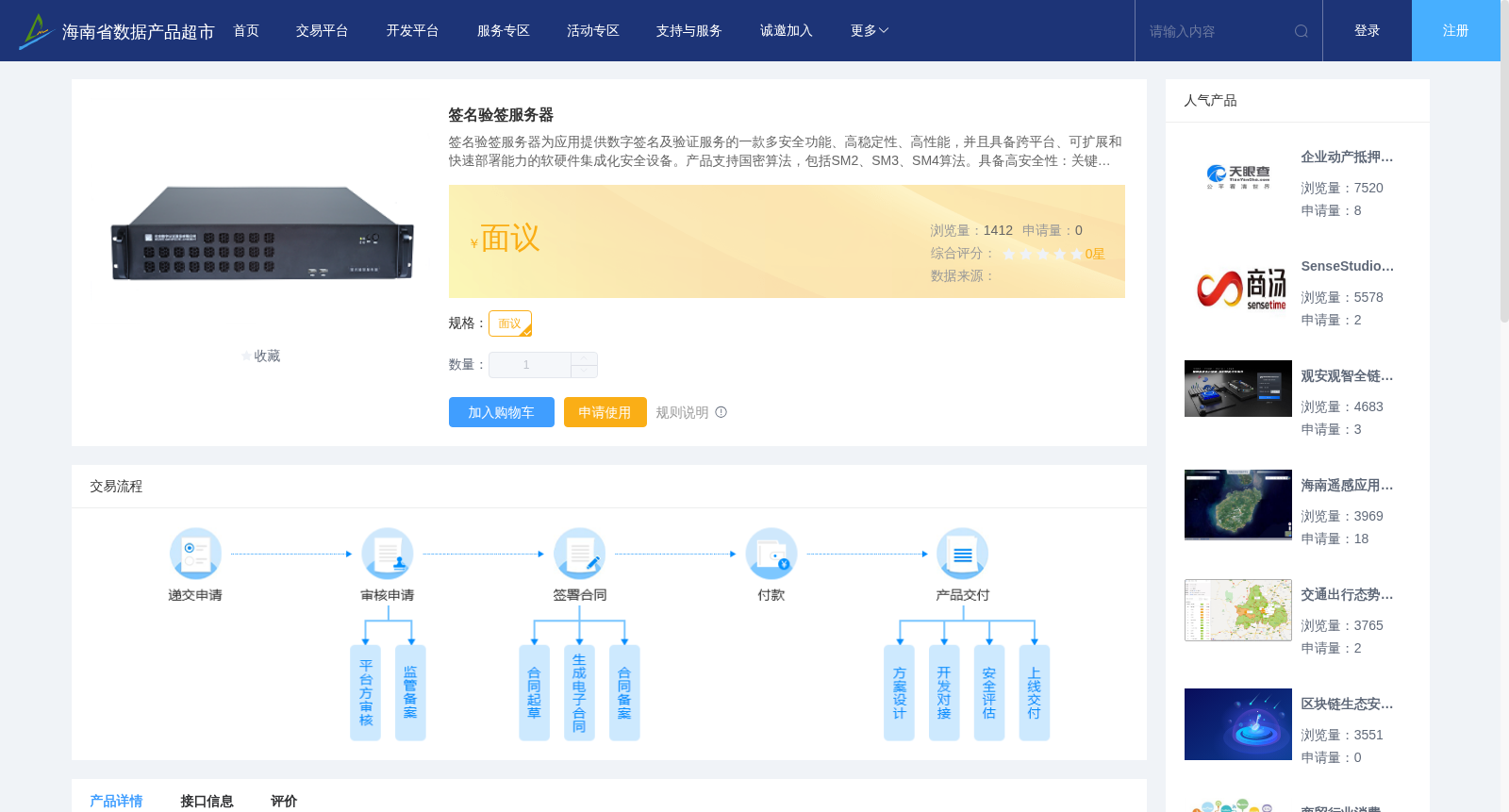Image resolution: width=1509 pixels, height=812 pixels.
Task: Expand the 更多 dropdown menu
Action: point(870,31)
